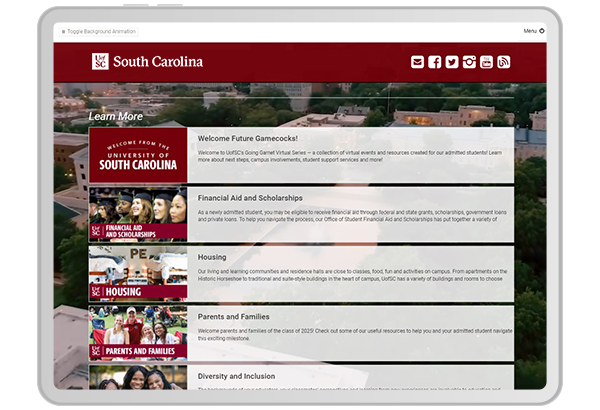Select the Diversity and Inclusion photo thumbnail
The width and height of the screenshot is (600, 410).
click(x=138, y=377)
